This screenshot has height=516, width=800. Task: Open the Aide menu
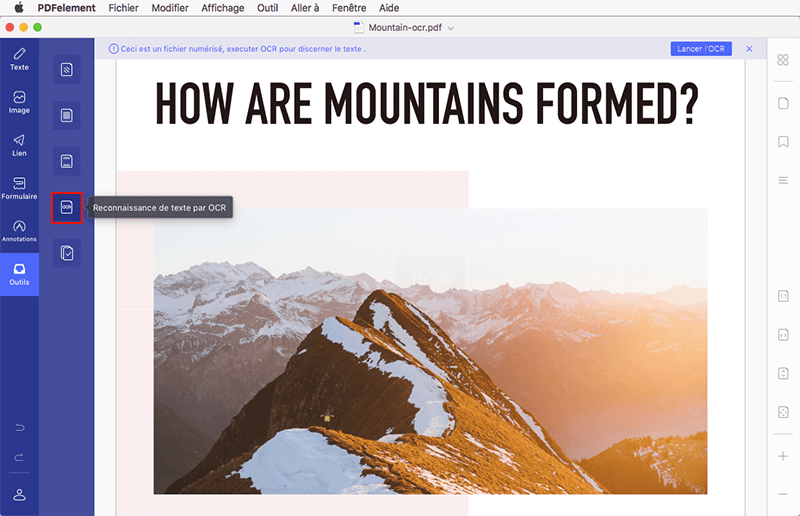point(389,8)
